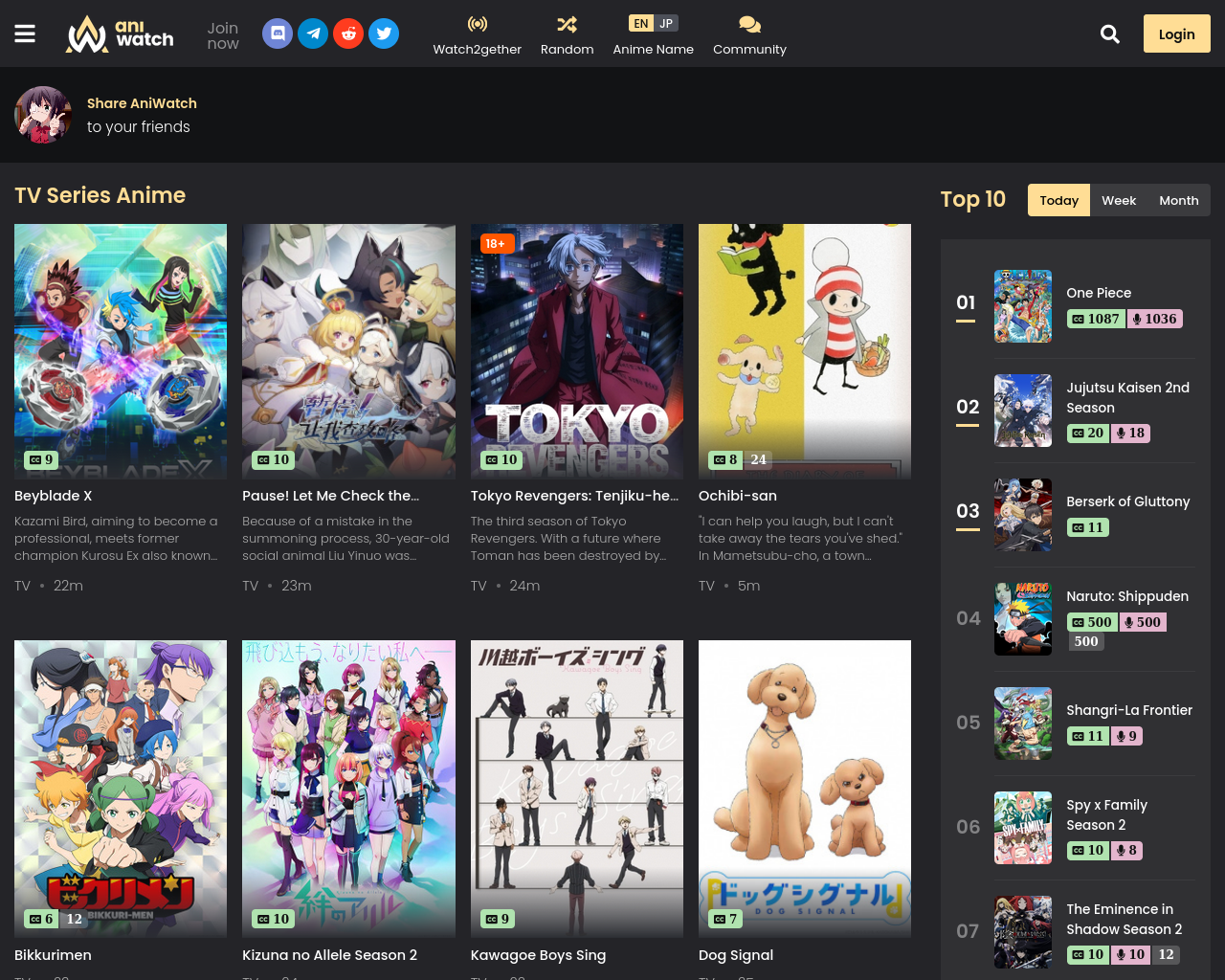
Task: Click Naruto Shippuden dub count 500
Action: point(1143,622)
